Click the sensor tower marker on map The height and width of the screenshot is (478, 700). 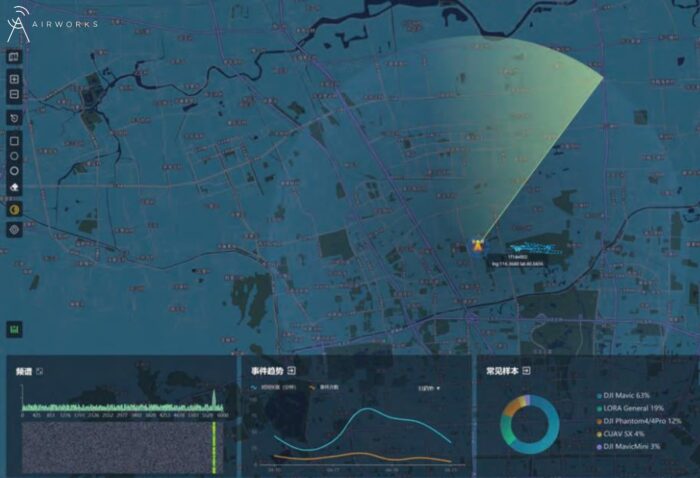click(477, 242)
